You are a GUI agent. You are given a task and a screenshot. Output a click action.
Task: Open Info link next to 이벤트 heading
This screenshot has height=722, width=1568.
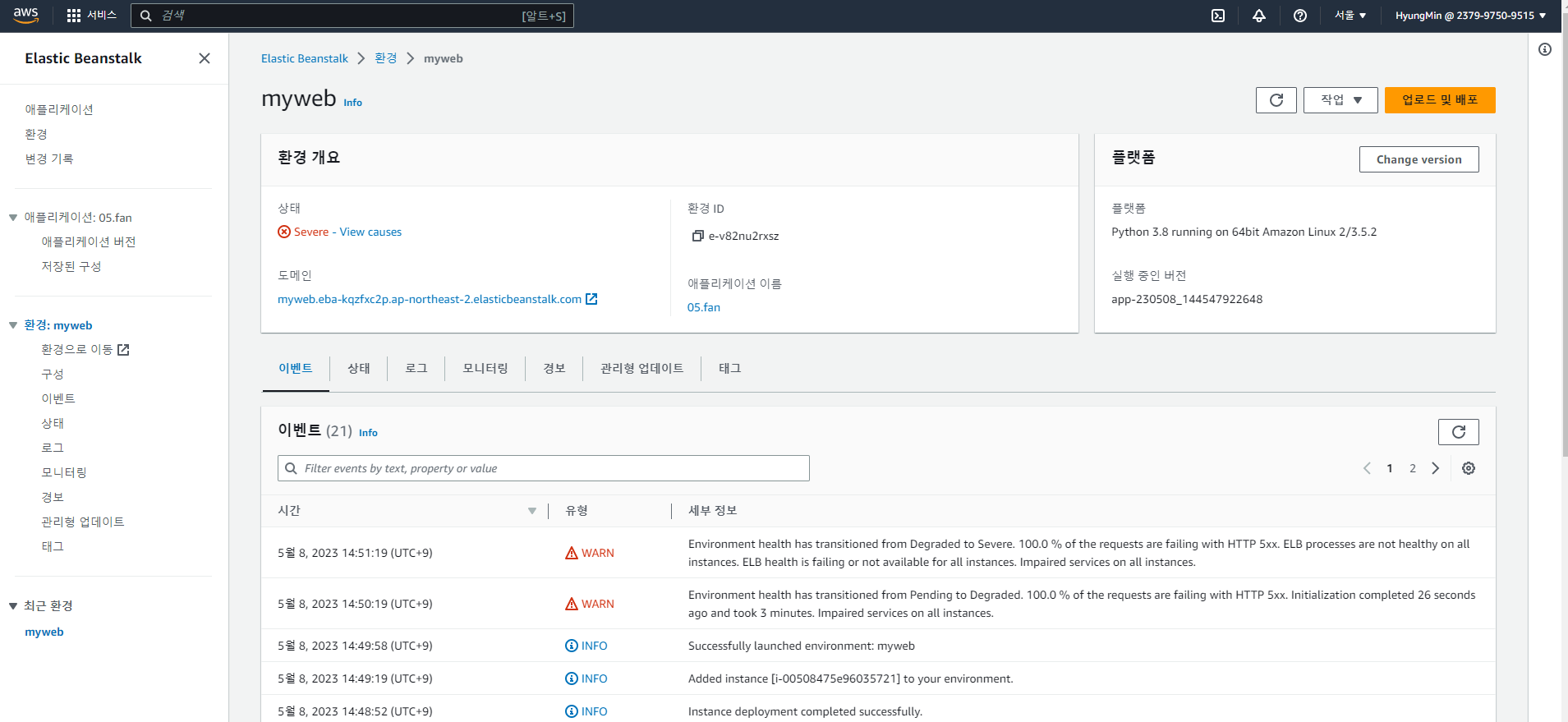pos(369,433)
